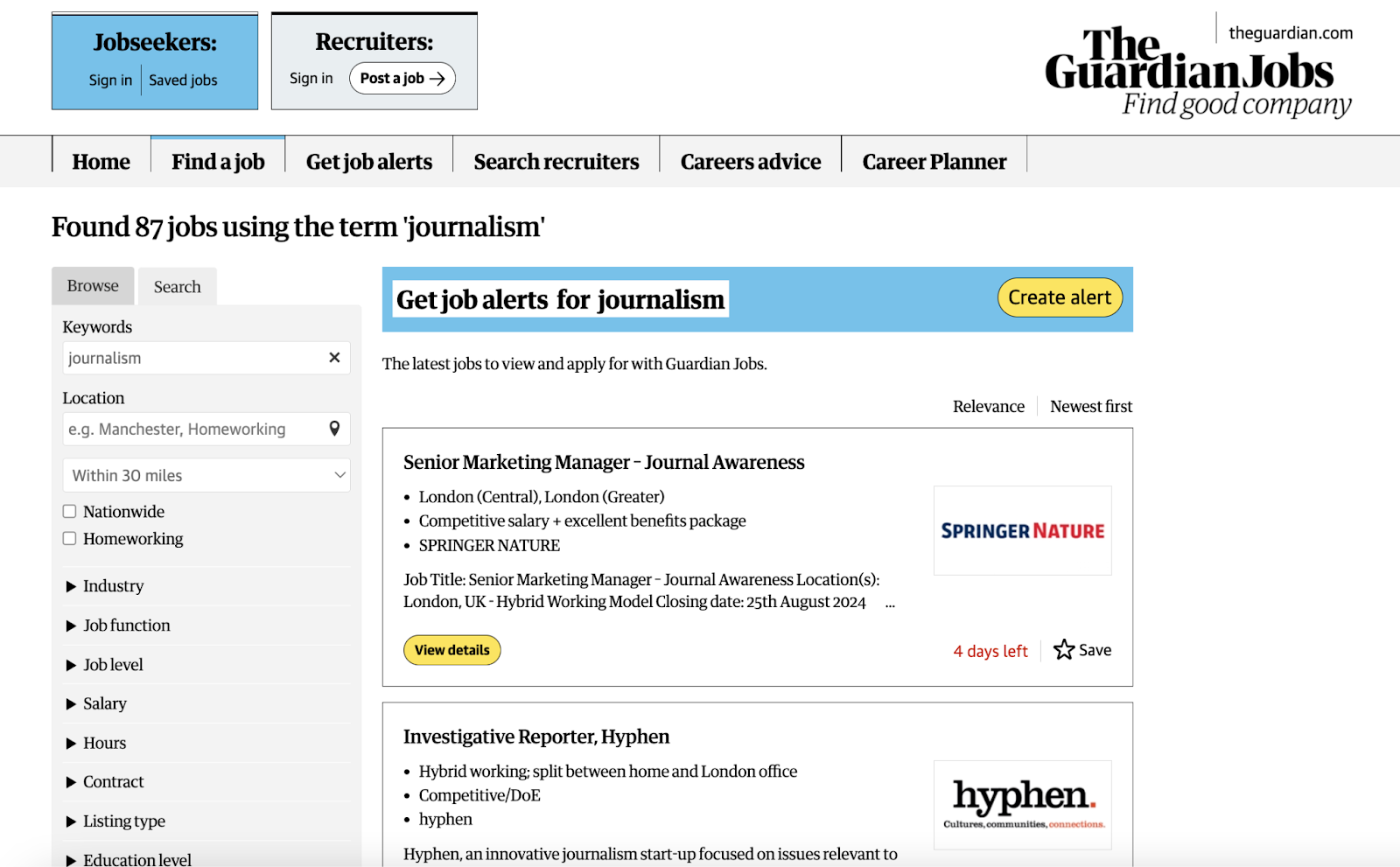Click the hyphen company logo
This screenshot has width=1400, height=867.
click(x=1023, y=805)
